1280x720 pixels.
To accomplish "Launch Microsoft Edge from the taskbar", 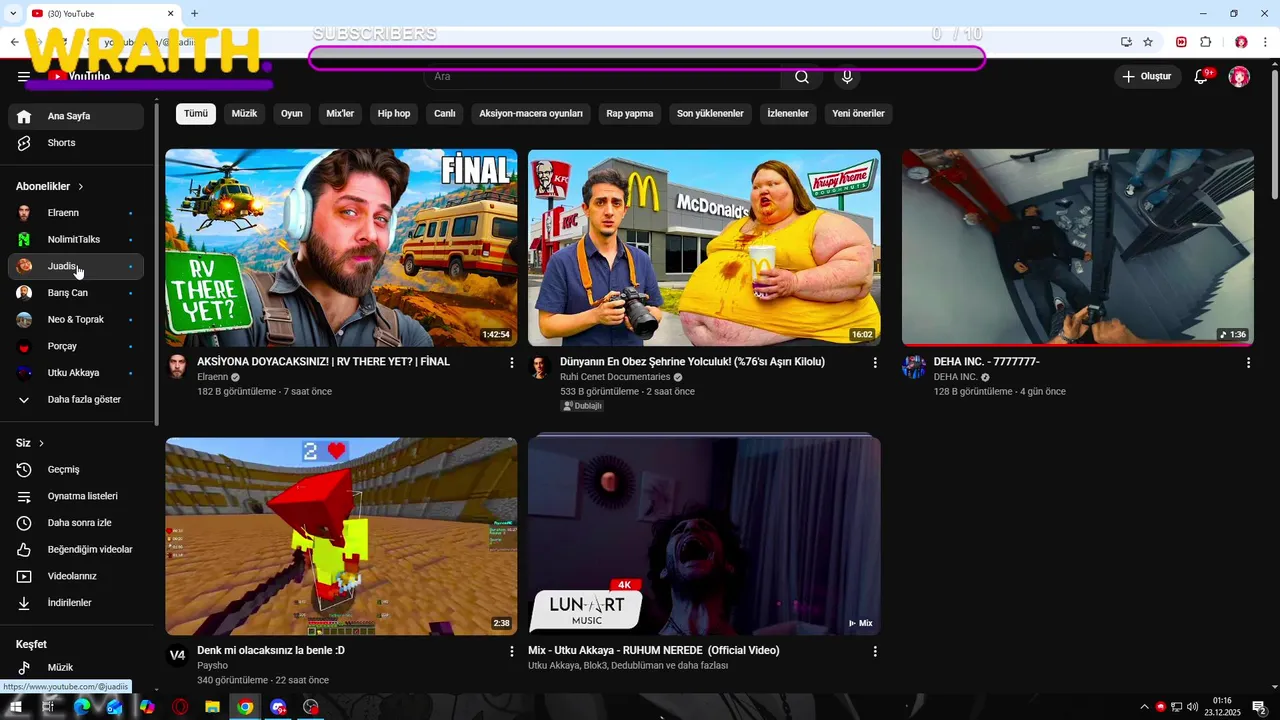I will click(82, 707).
